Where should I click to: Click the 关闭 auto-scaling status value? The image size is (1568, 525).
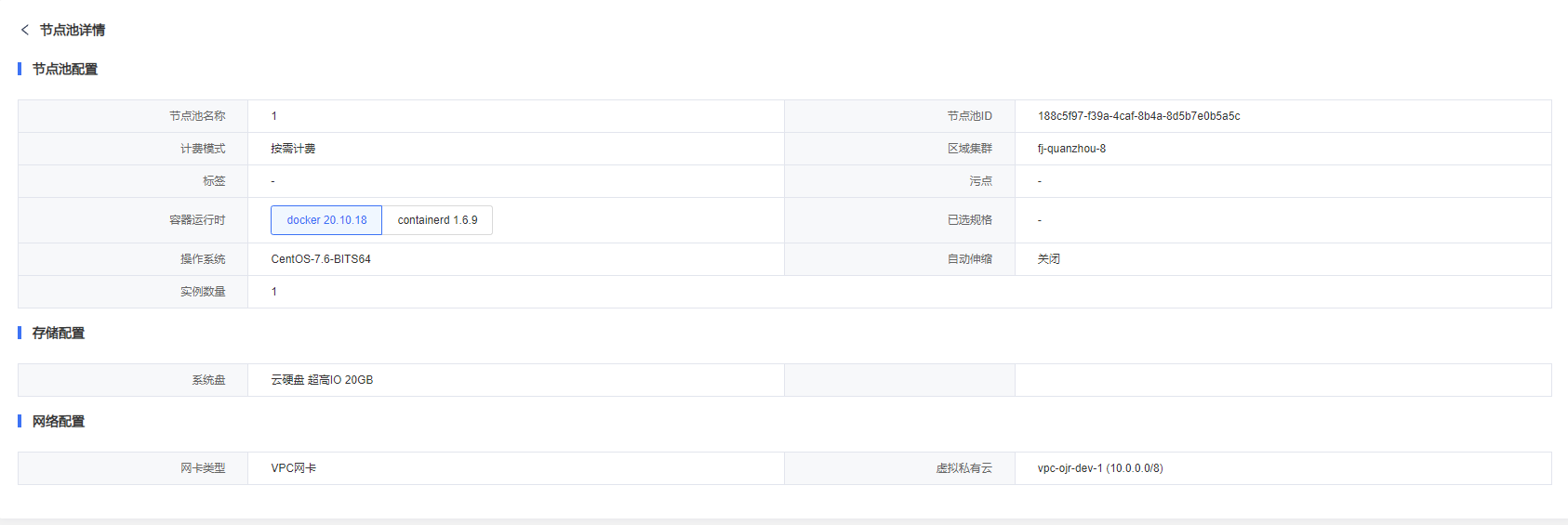tap(1049, 259)
